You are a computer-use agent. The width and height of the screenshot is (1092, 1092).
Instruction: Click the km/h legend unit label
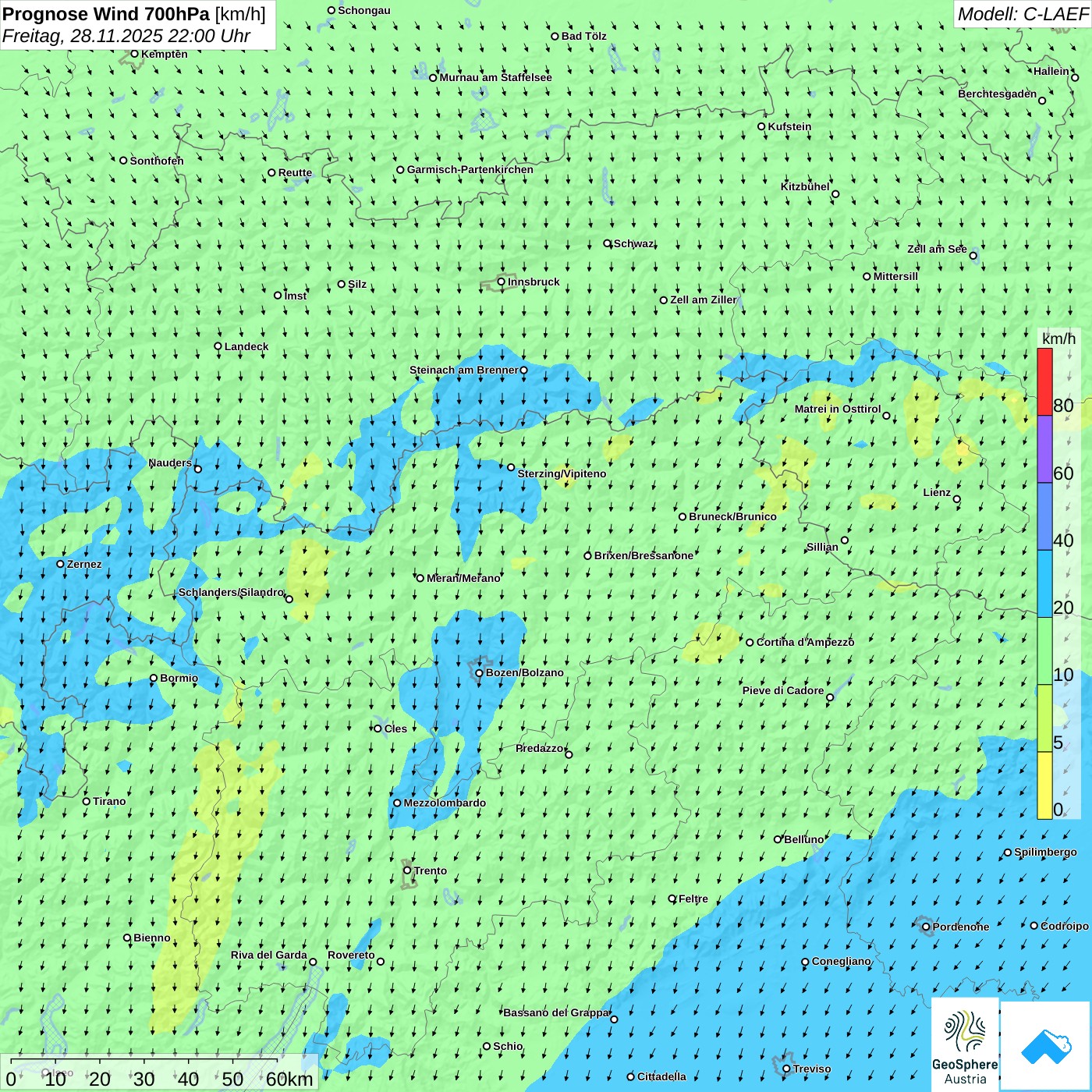coord(1058,339)
